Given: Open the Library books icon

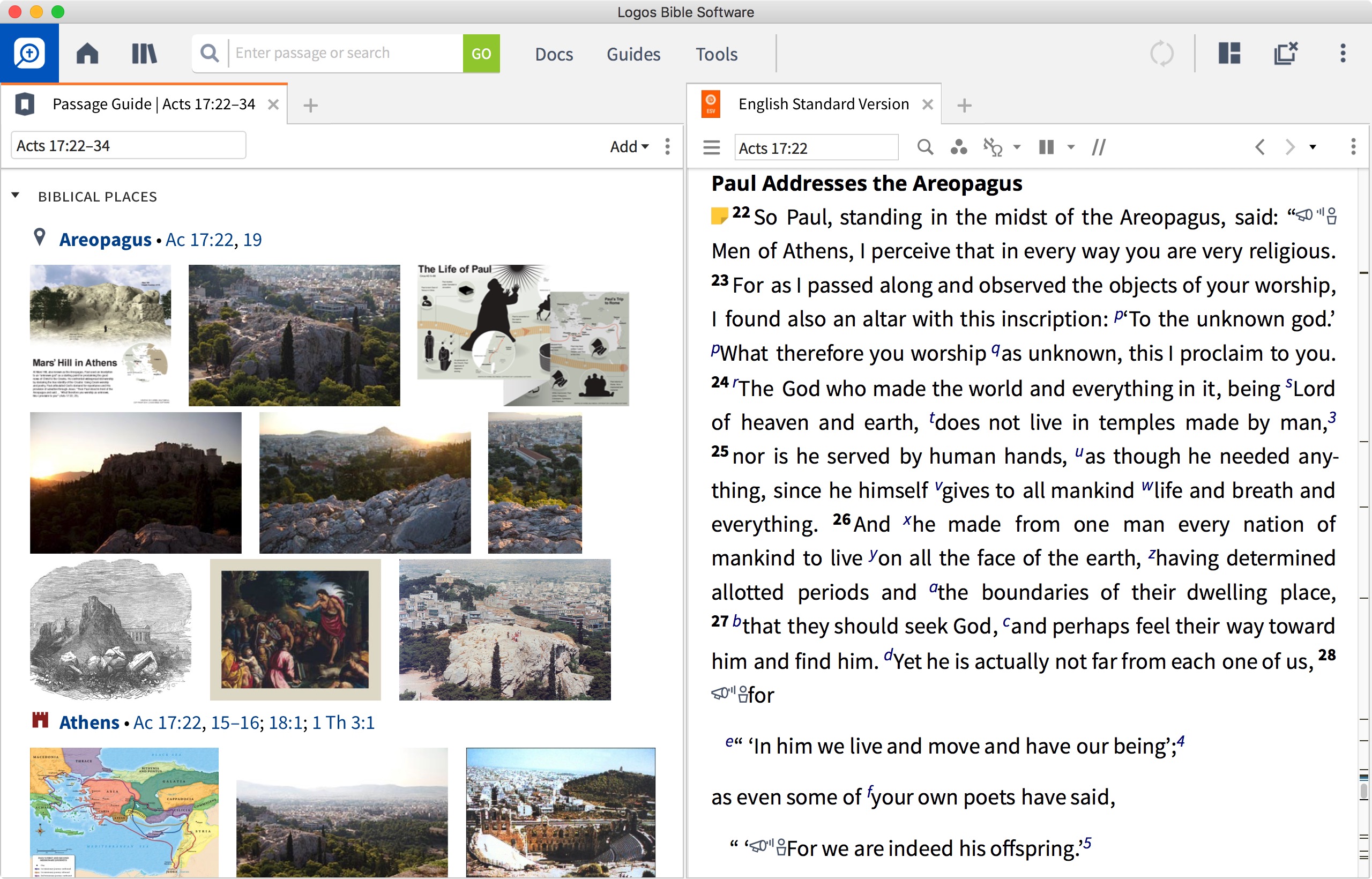Looking at the screenshot, I should (x=144, y=54).
